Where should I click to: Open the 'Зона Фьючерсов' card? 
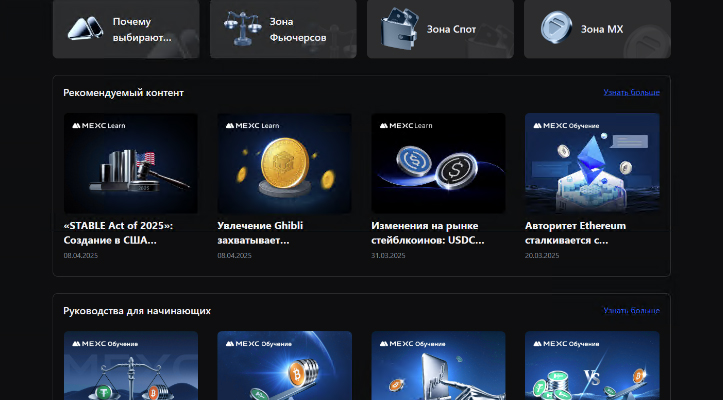coord(283,29)
